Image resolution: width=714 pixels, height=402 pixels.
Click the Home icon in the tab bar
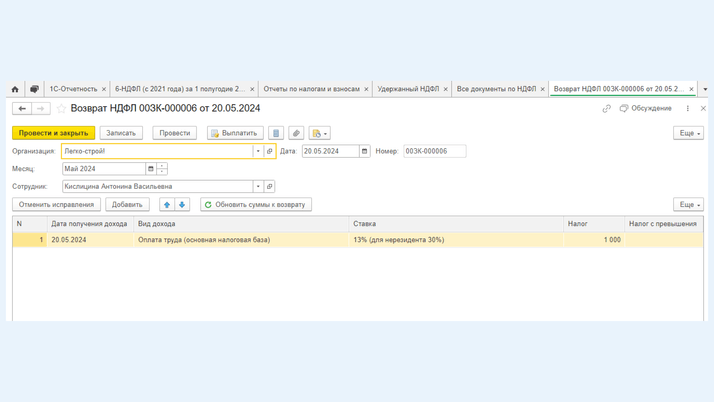pyautogui.click(x=15, y=89)
